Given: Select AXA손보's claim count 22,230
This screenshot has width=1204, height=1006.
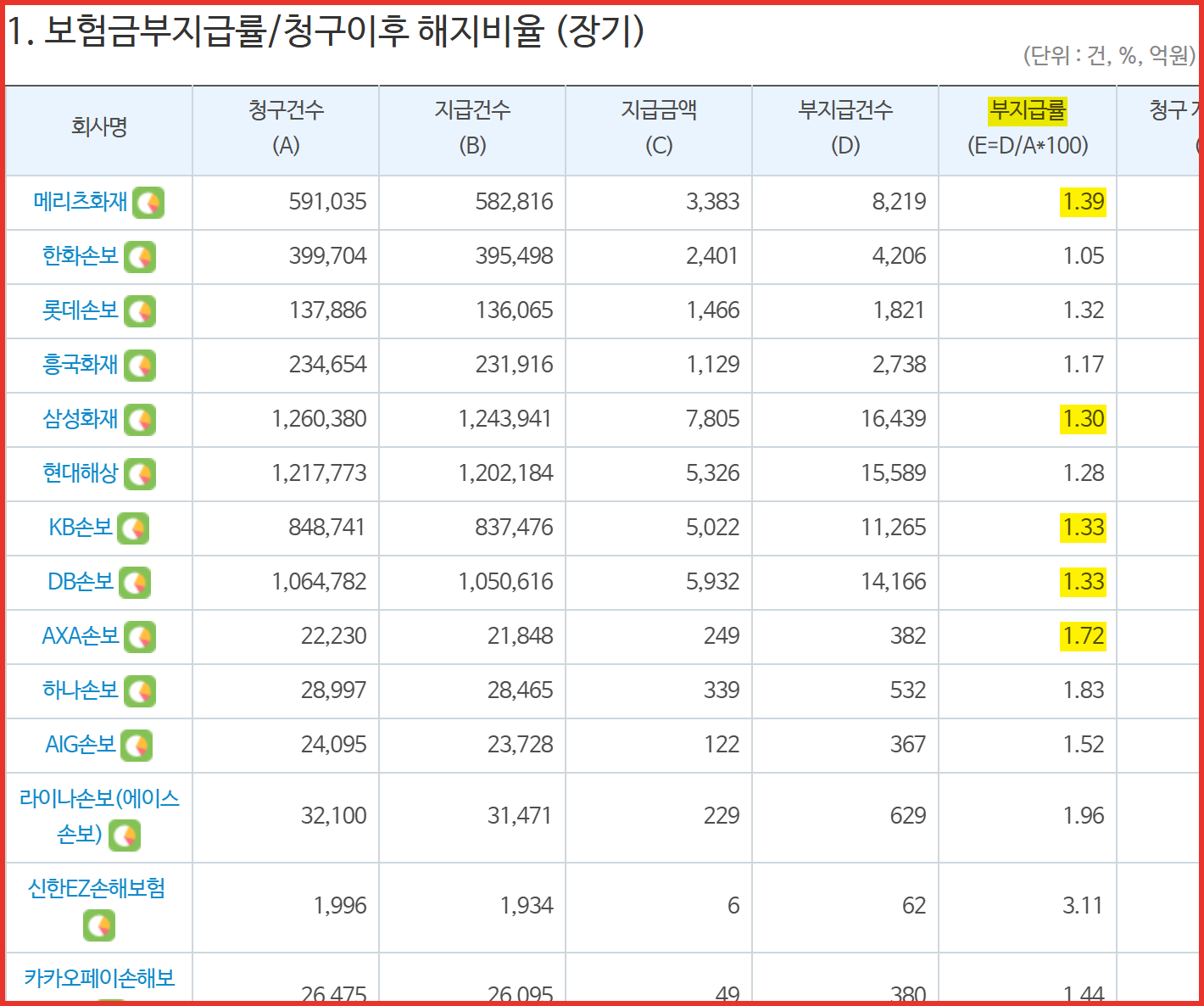Looking at the screenshot, I should [333, 636].
